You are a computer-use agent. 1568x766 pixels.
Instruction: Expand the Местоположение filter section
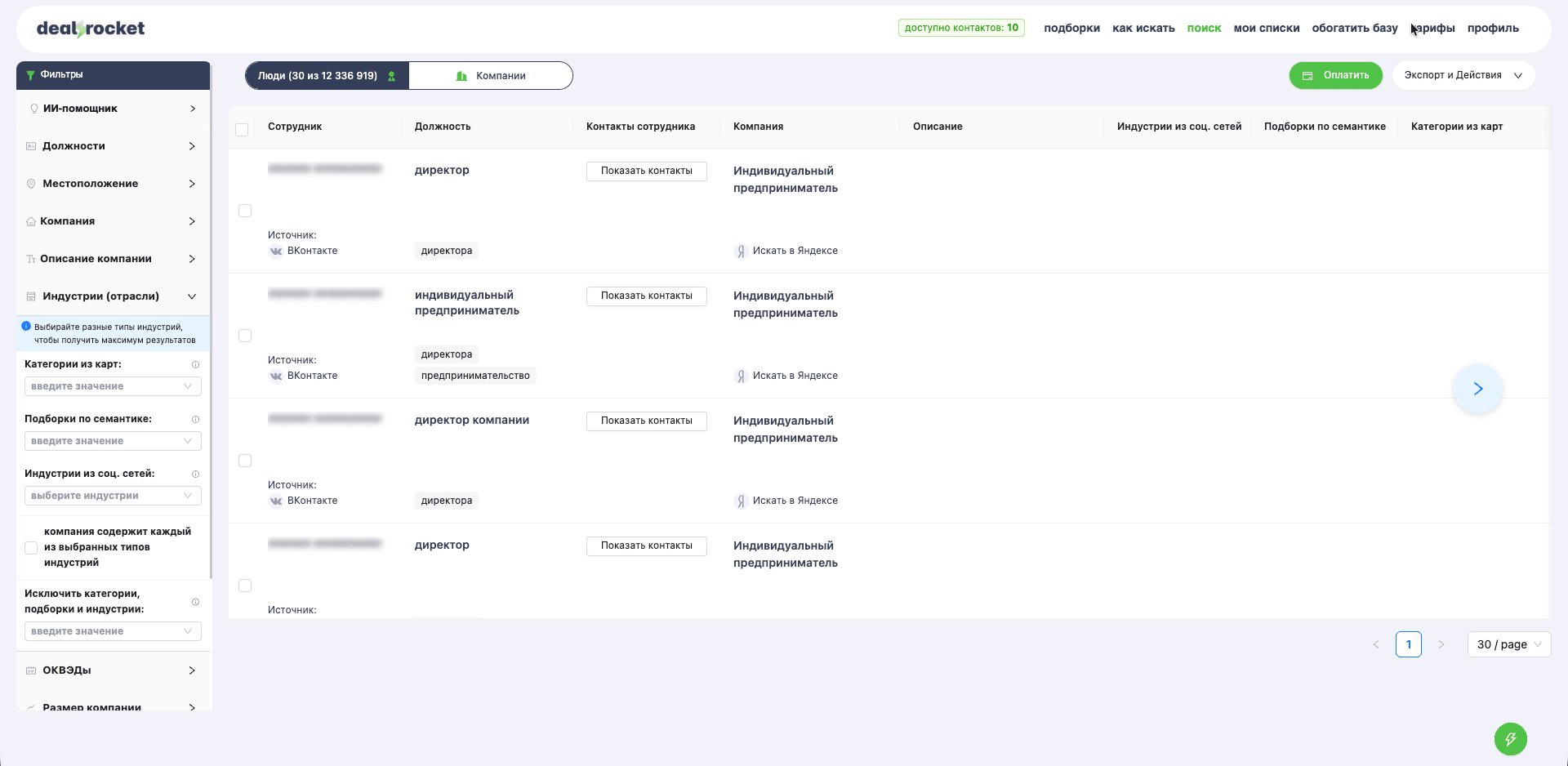click(x=114, y=184)
